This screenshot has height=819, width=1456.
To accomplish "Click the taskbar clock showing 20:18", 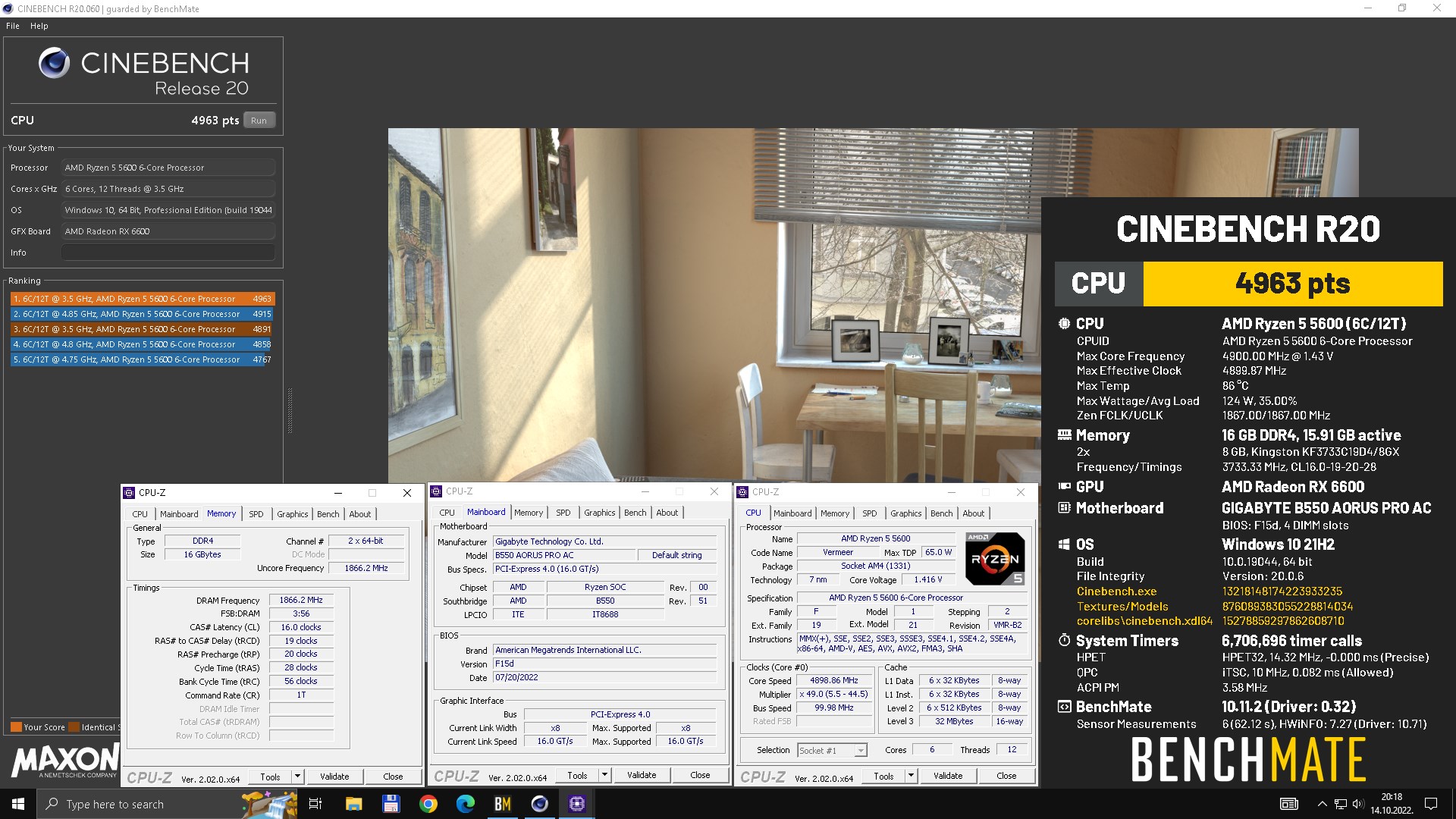I will pos(1391,804).
